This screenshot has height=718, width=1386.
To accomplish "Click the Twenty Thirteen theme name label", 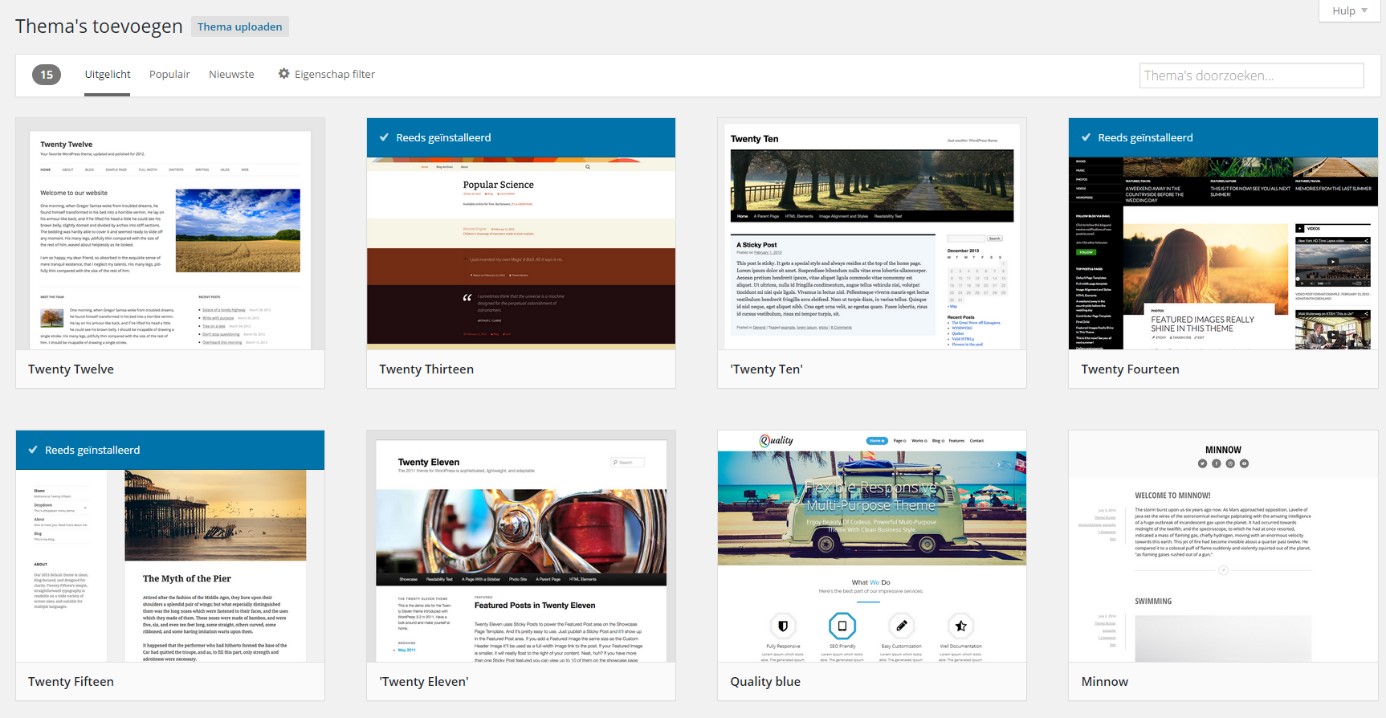I will click(426, 369).
